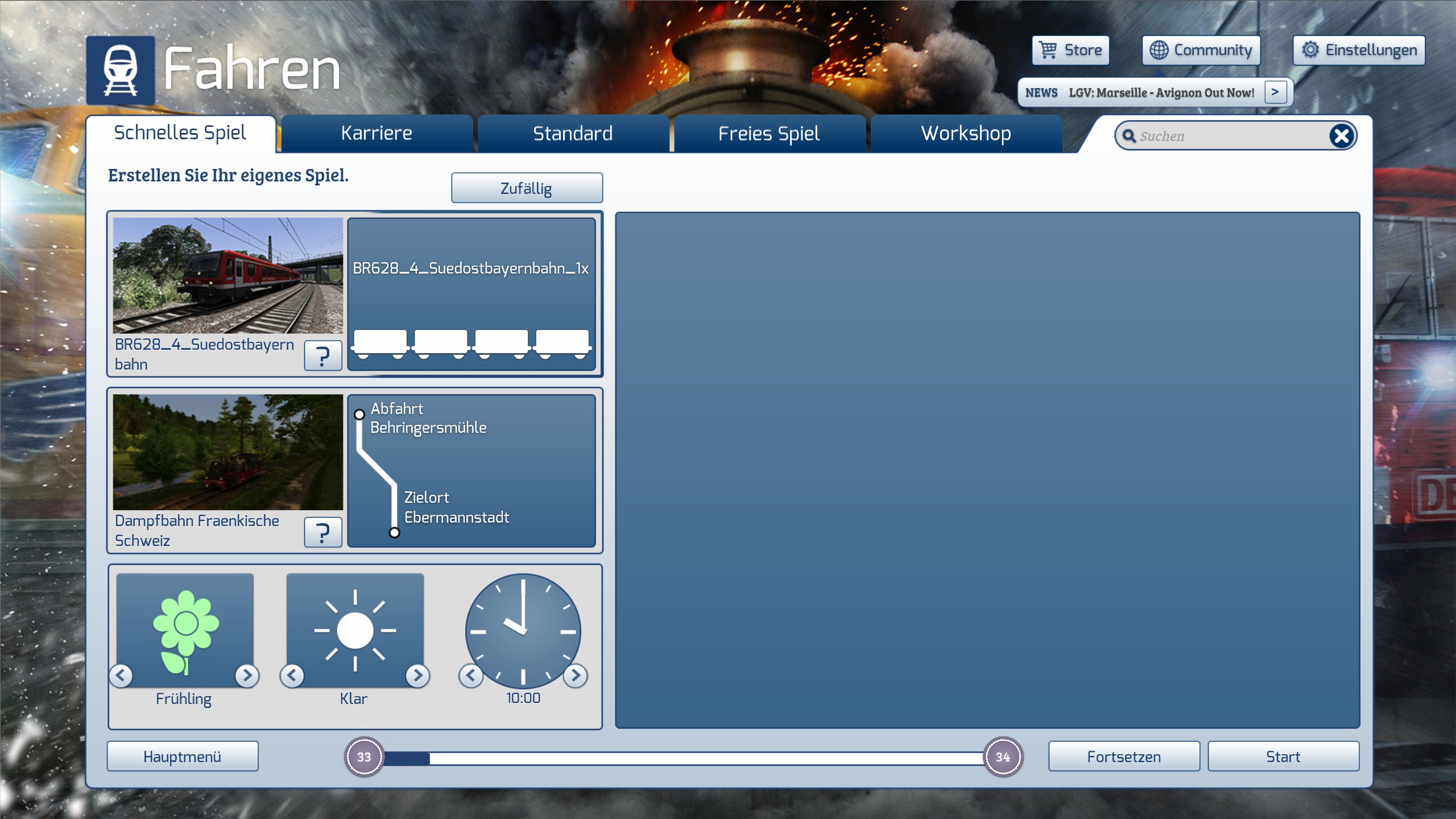The width and height of the screenshot is (1456, 819).
Task: Advance the start time past 10:00
Action: (x=576, y=675)
